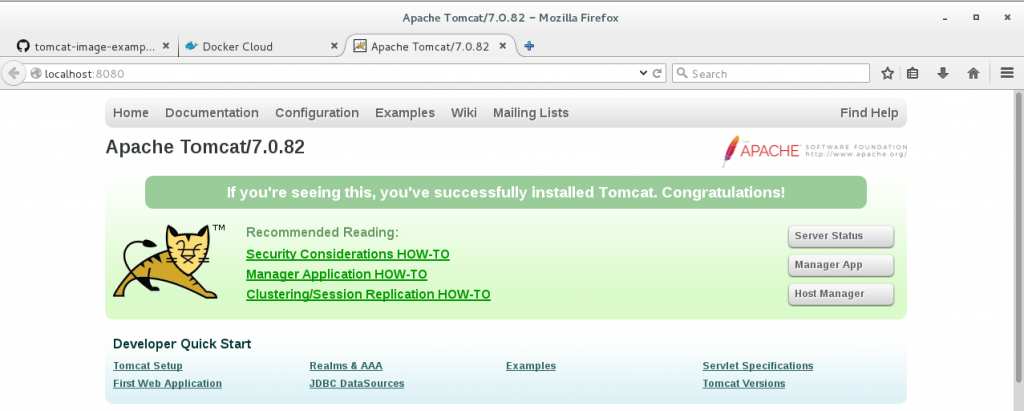This screenshot has height=411, width=1024.
Task: Open the First Web Application link
Action: pyautogui.click(x=167, y=384)
